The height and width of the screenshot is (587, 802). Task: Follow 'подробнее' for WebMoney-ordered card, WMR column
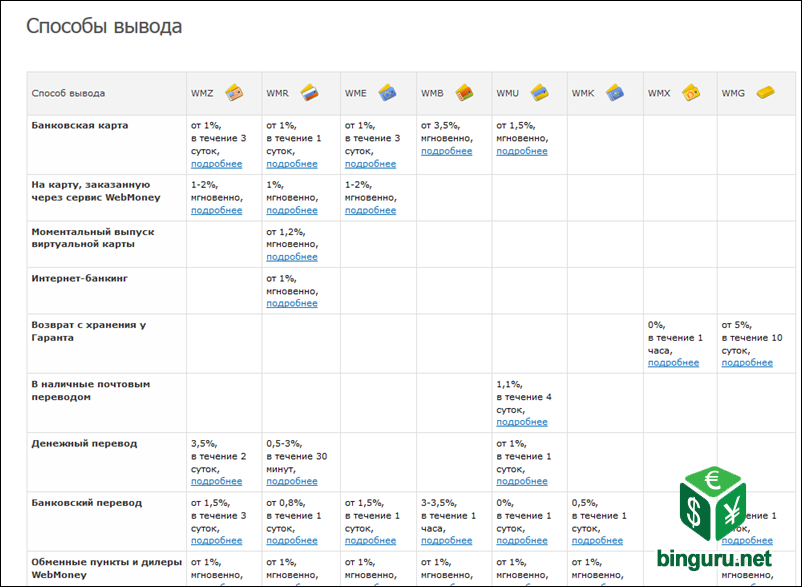(292, 211)
